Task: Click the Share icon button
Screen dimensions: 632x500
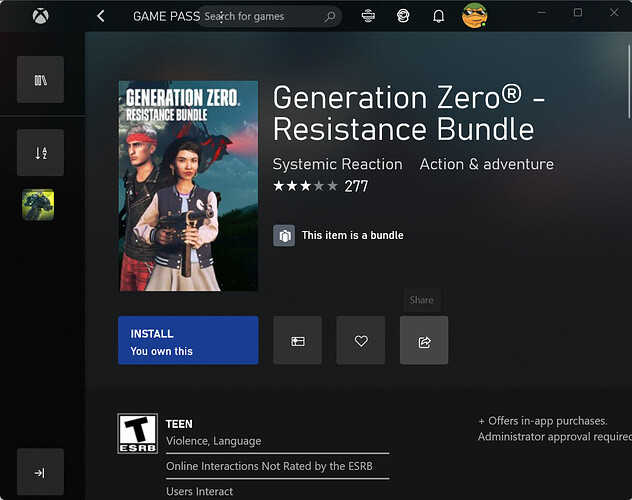Action: (424, 340)
